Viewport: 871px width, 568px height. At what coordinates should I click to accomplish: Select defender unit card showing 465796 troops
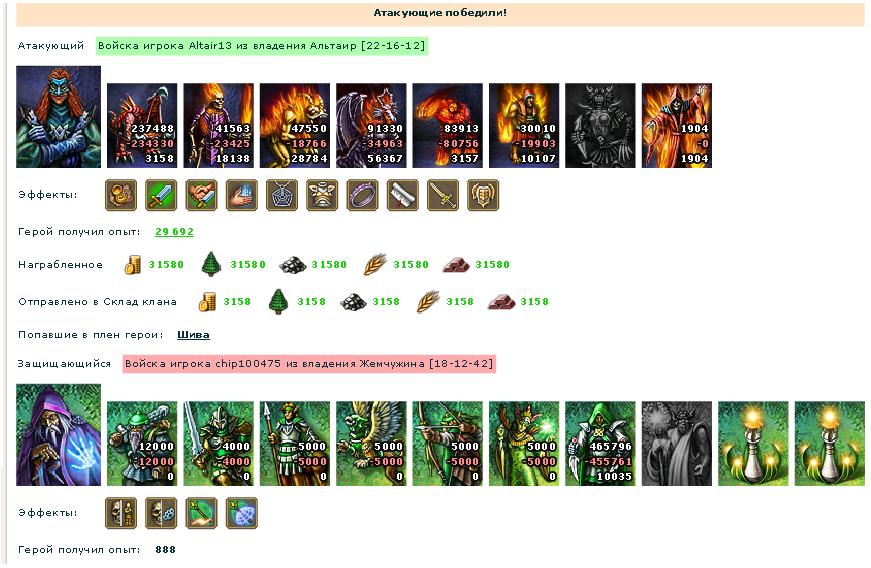click(x=600, y=444)
